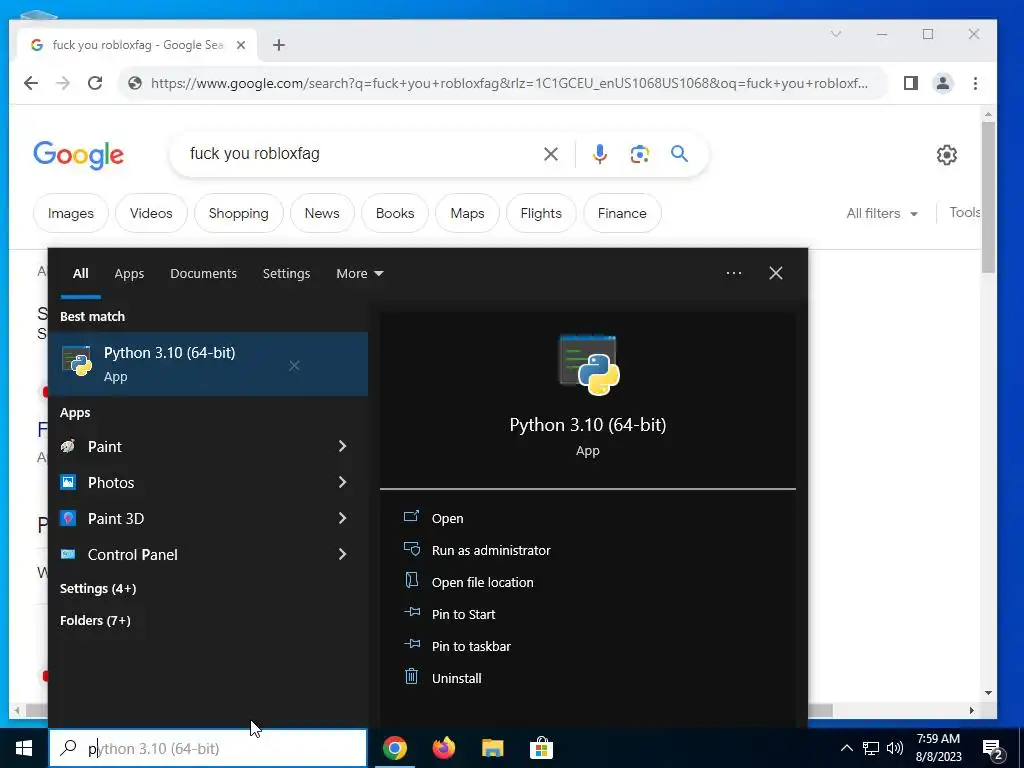Screen dimensions: 1024x768
Task: Open search panel options (three dots)
Action: [733, 273]
